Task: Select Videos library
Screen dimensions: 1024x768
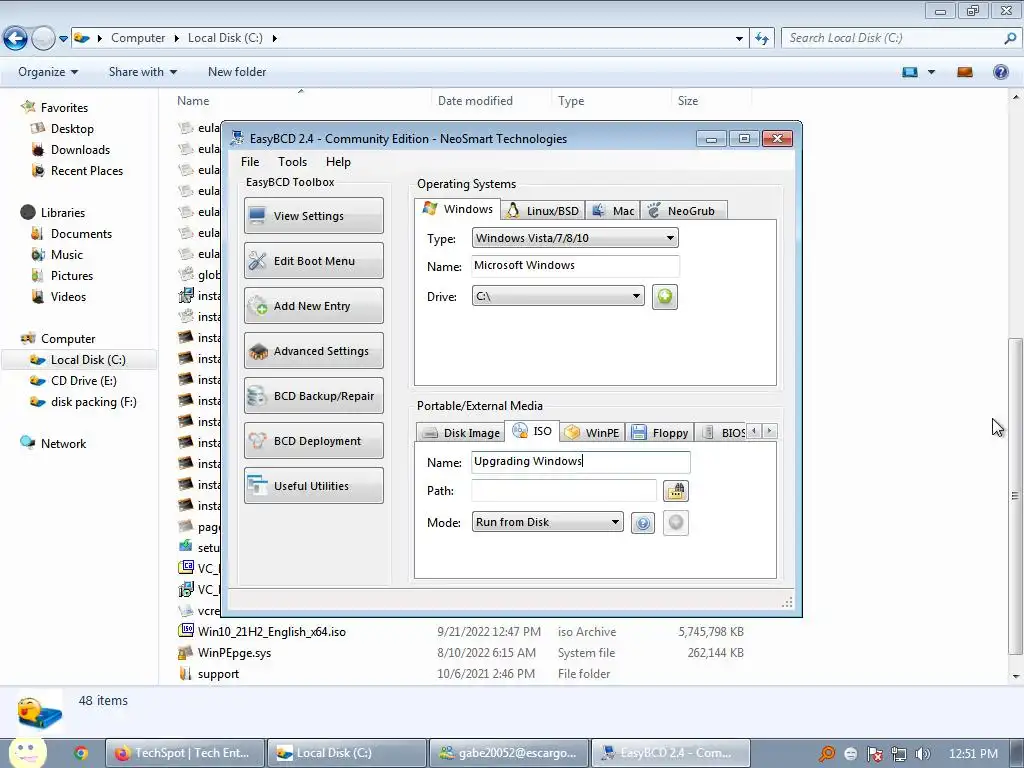Action: (x=68, y=296)
